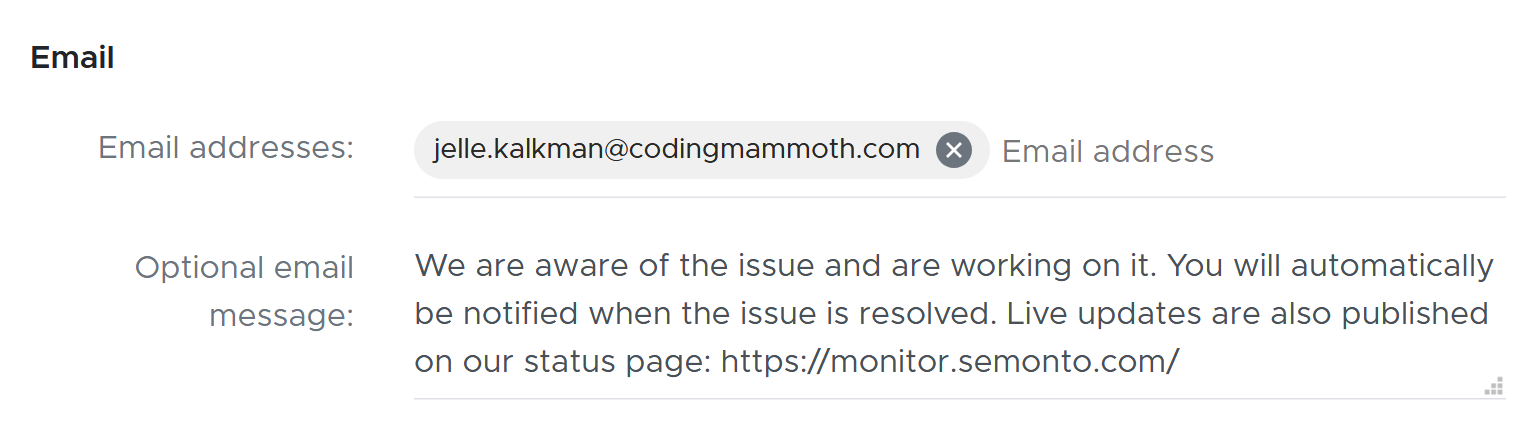Click the bold "Email" section heading
The width and height of the screenshot is (1536, 435).
[72, 58]
